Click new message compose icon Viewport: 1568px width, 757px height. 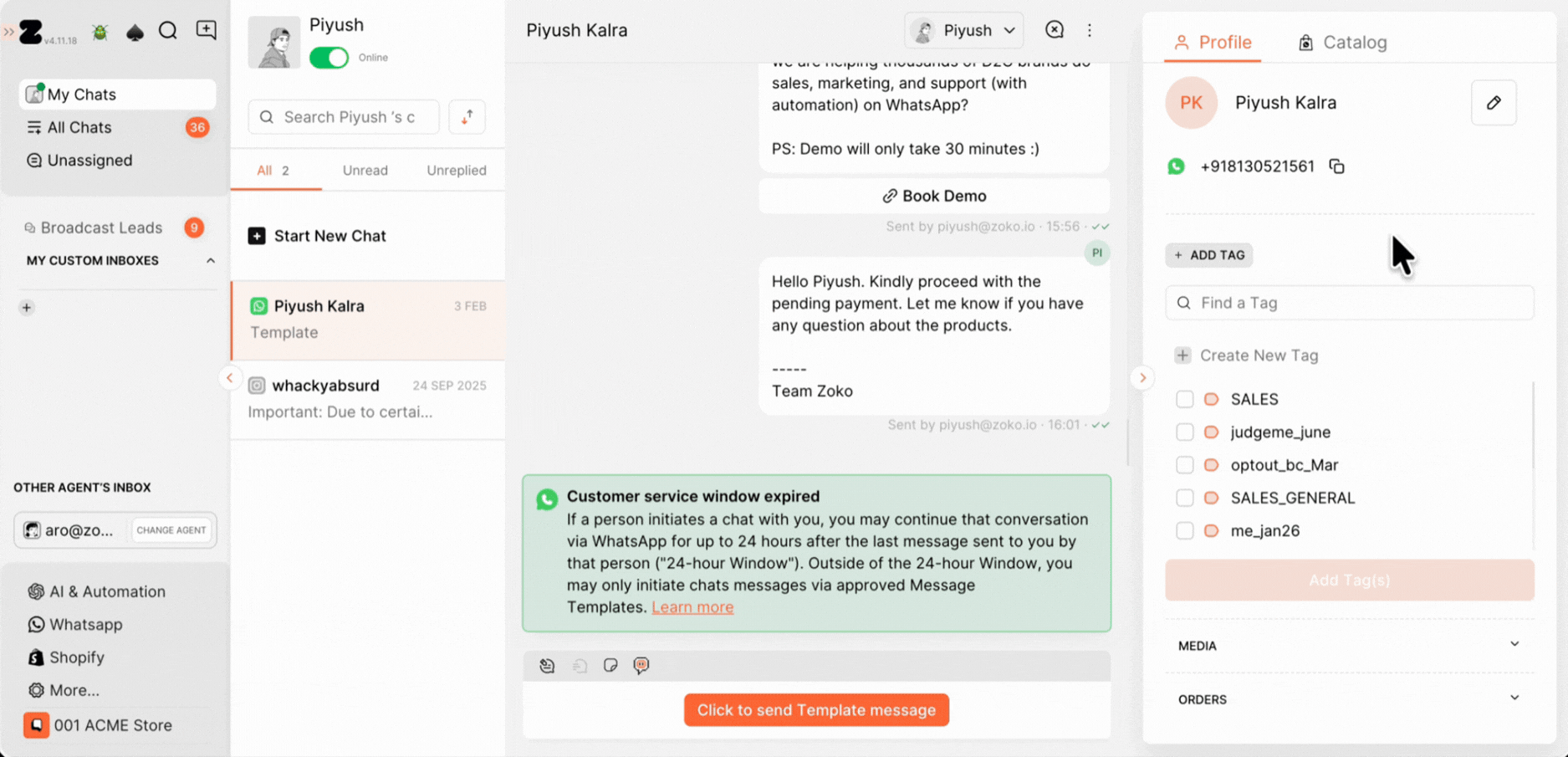pyautogui.click(x=206, y=30)
